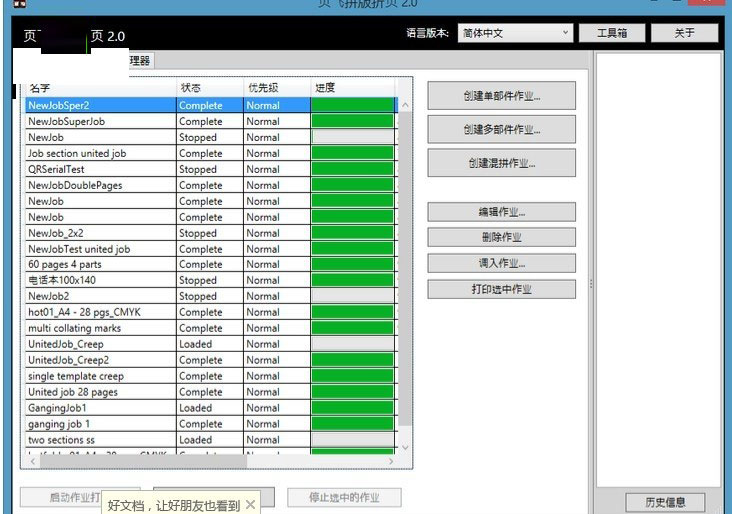
Task: Select the NewJobSuperJob row
Action: [x=210, y=121]
